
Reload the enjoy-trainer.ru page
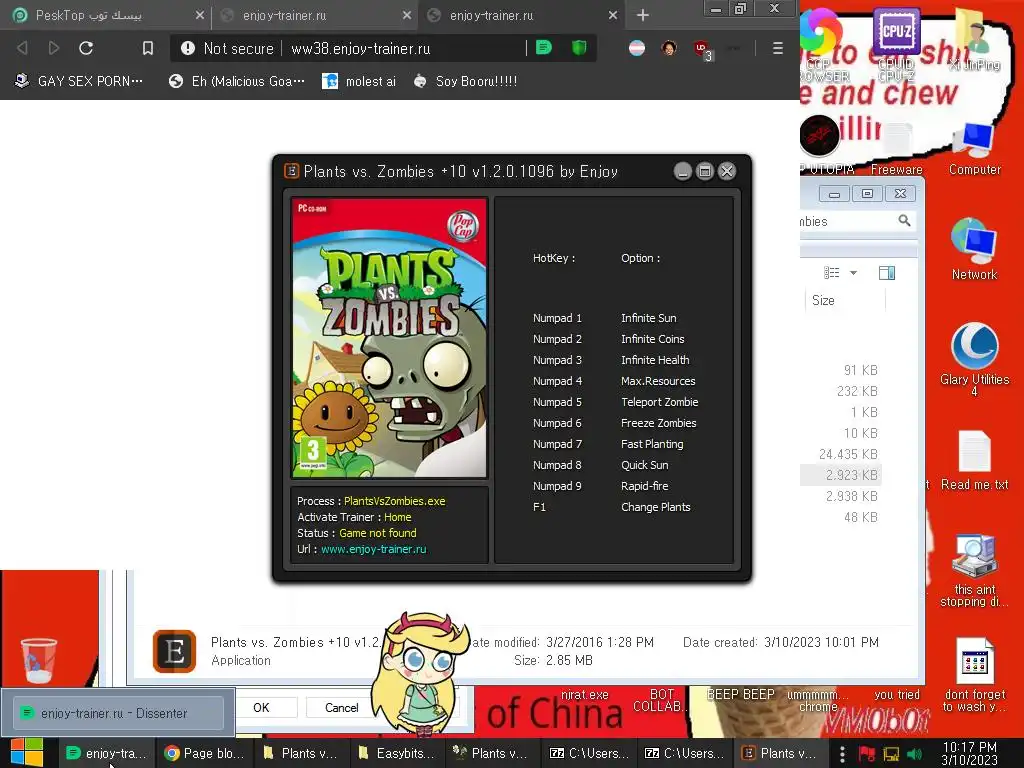[x=86, y=48]
